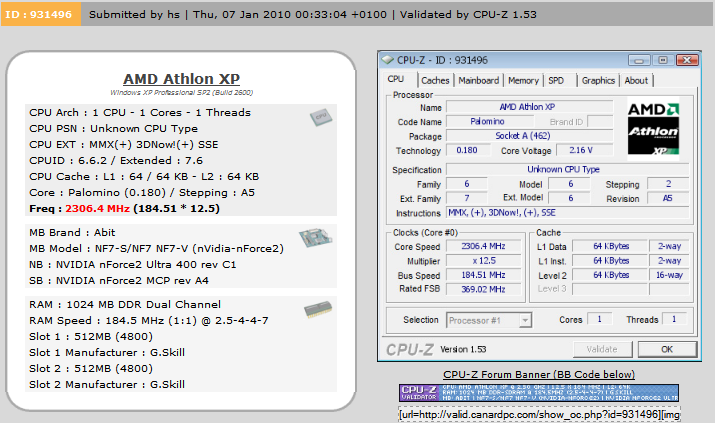Switch to the Mainboard tab

point(478,81)
